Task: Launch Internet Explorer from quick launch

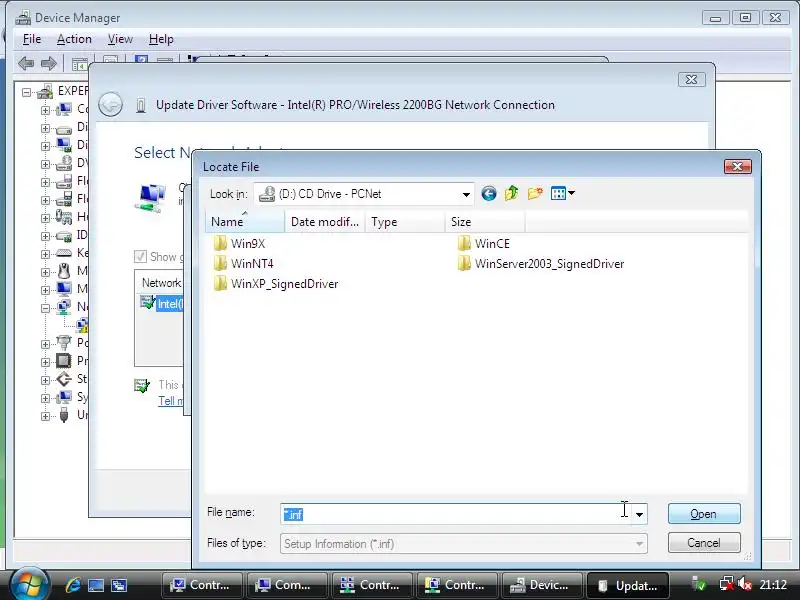Action: click(x=73, y=585)
